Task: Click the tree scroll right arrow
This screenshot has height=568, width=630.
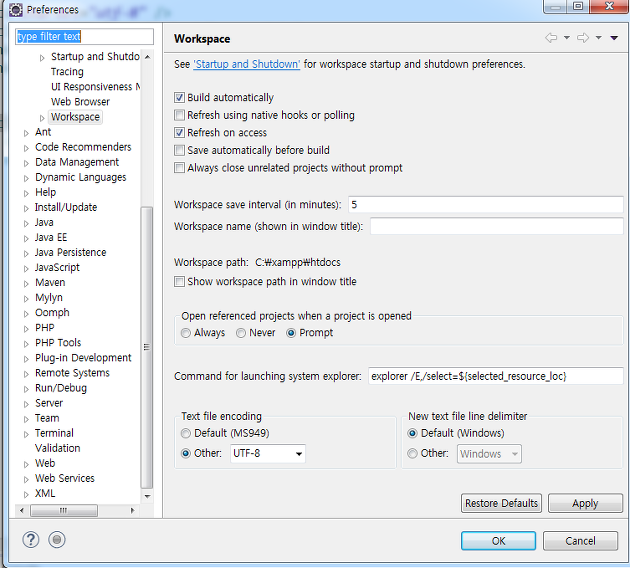Action: tap(132, 511)
